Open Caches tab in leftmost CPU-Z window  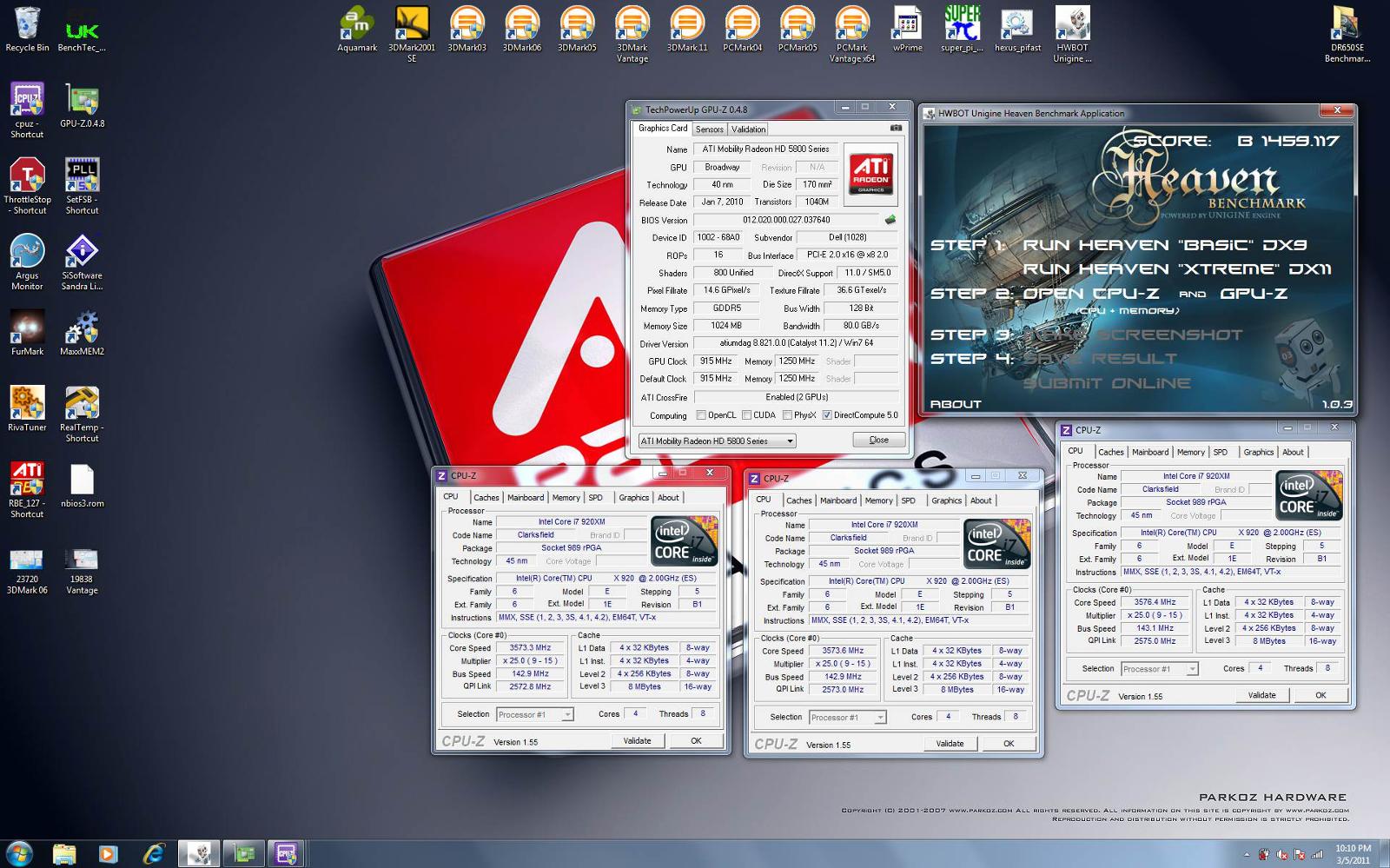486,498
